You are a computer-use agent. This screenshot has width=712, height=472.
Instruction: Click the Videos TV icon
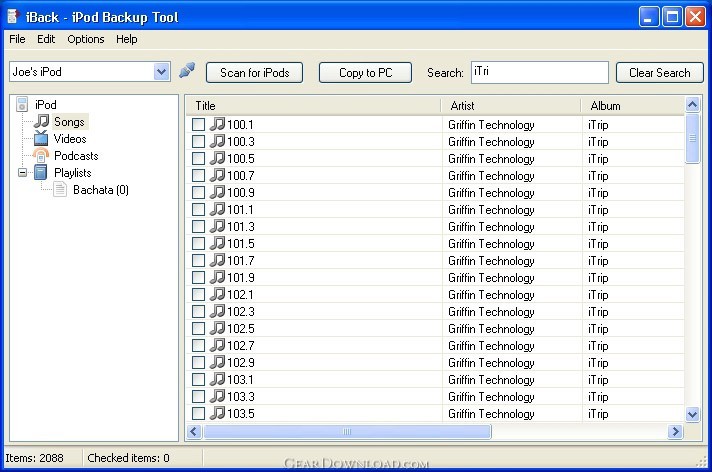pyautogui.click(x=41, y=138)
